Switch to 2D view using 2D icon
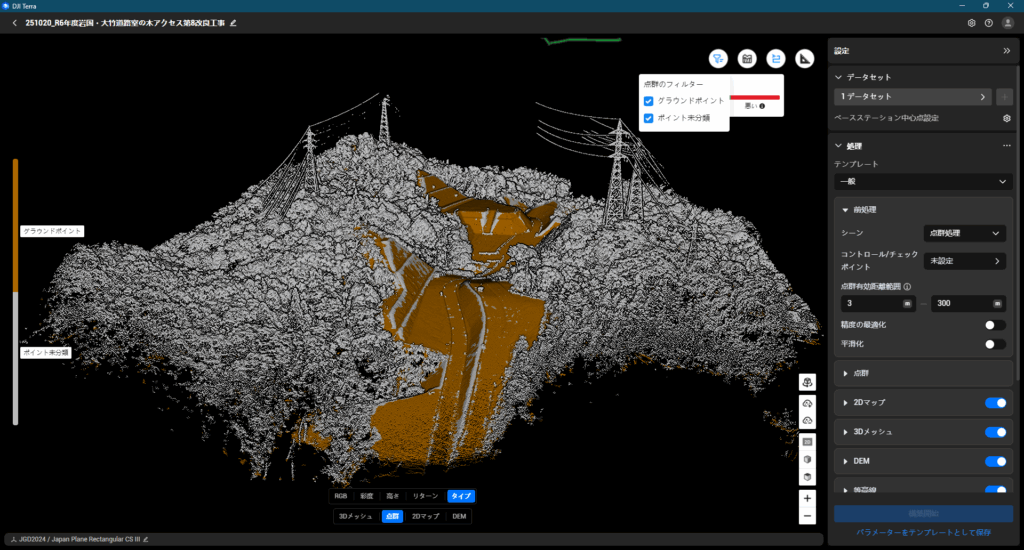This screenshot has width=1024, height=550. (807, 440)
